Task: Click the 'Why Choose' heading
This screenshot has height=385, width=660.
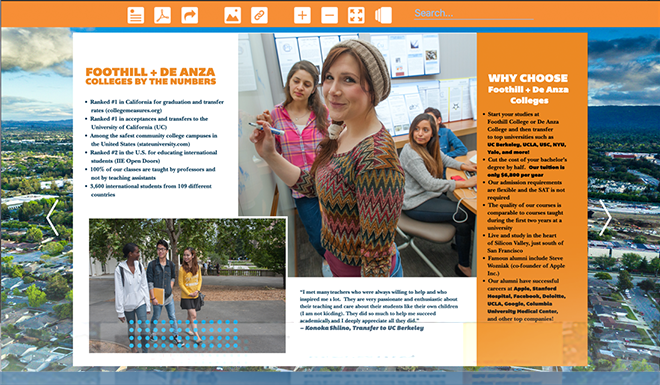Action: tap(528, 78)
